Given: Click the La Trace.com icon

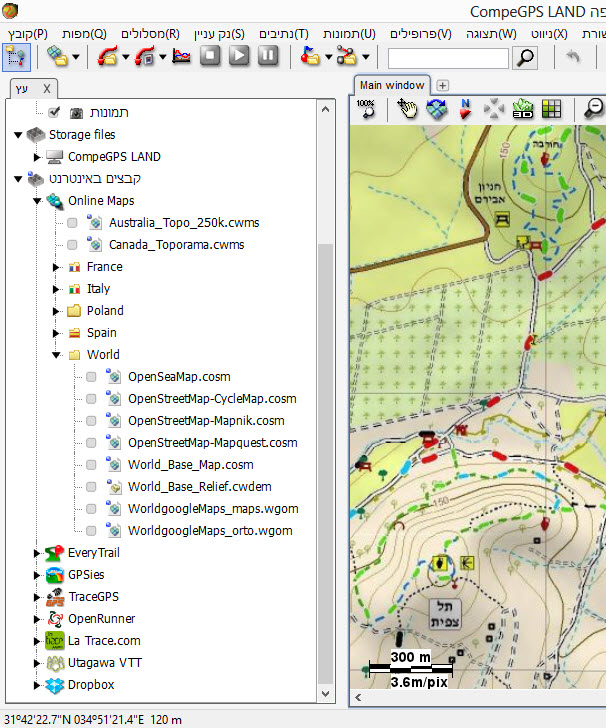Looking at the screenshot, I should 54,641.
